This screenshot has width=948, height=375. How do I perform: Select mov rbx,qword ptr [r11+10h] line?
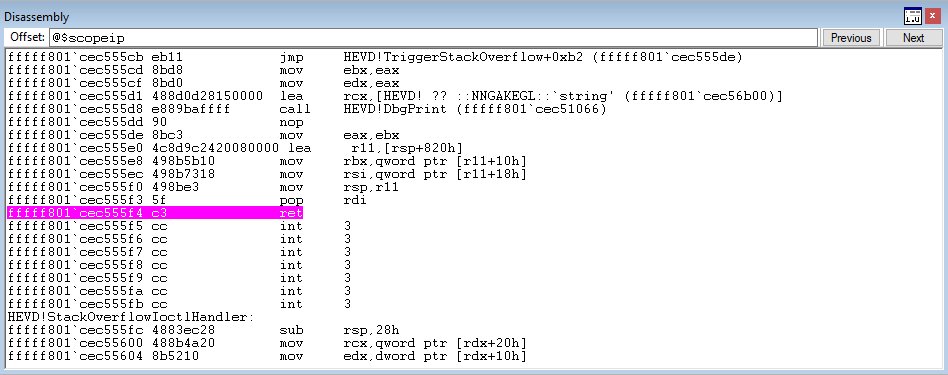[267, 161]
